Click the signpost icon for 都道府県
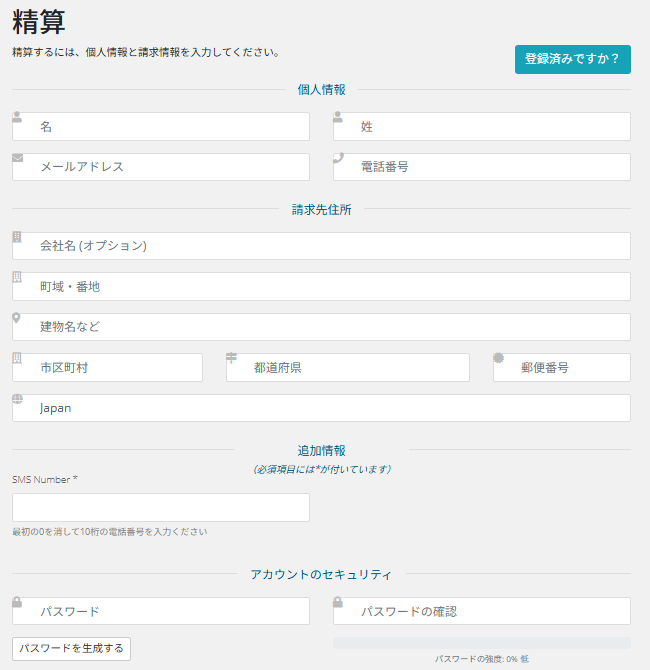This screenshot has height=670, width=650. [x=231, y=358]
